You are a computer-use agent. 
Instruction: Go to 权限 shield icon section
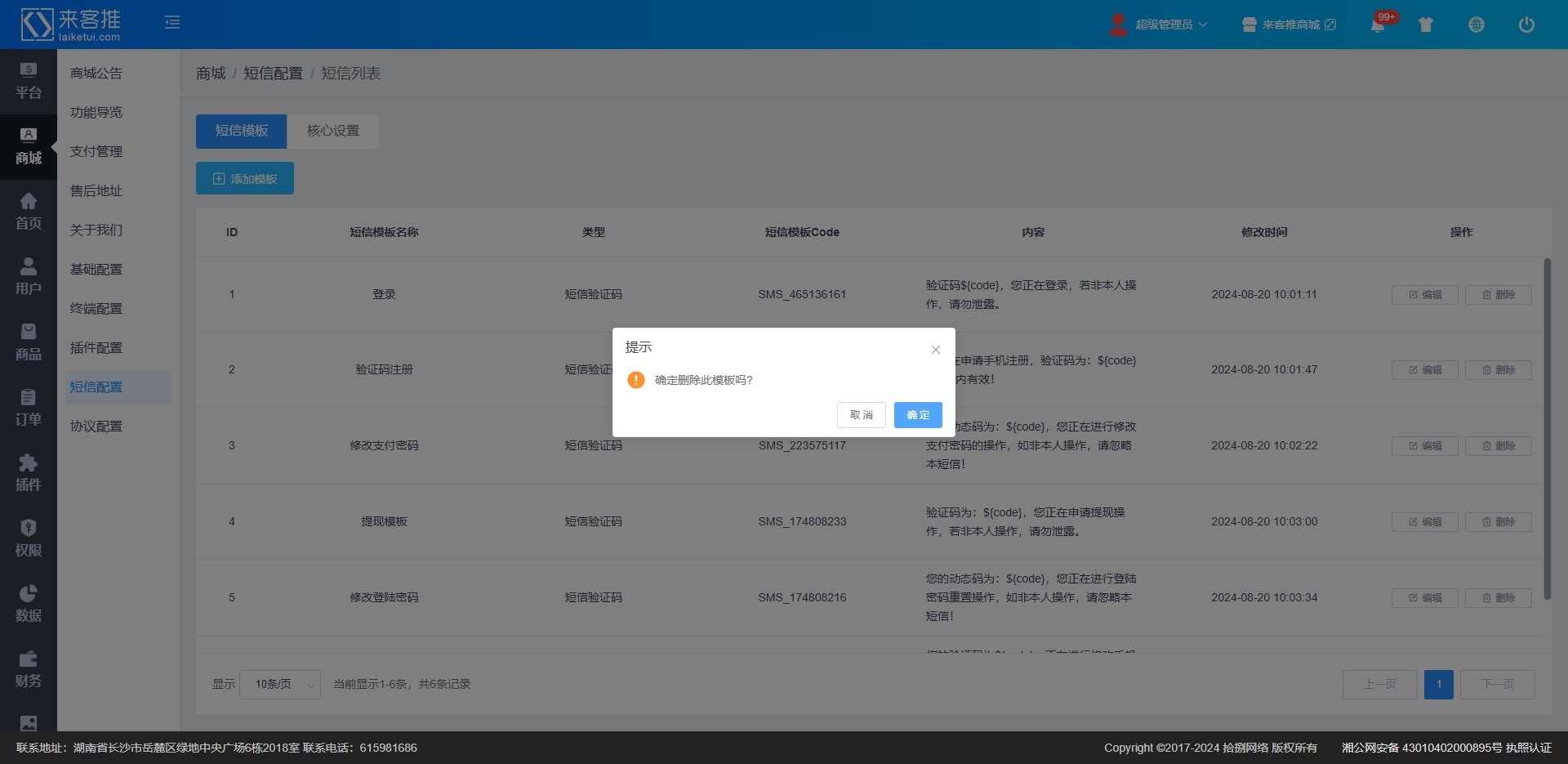coord(29,538)
